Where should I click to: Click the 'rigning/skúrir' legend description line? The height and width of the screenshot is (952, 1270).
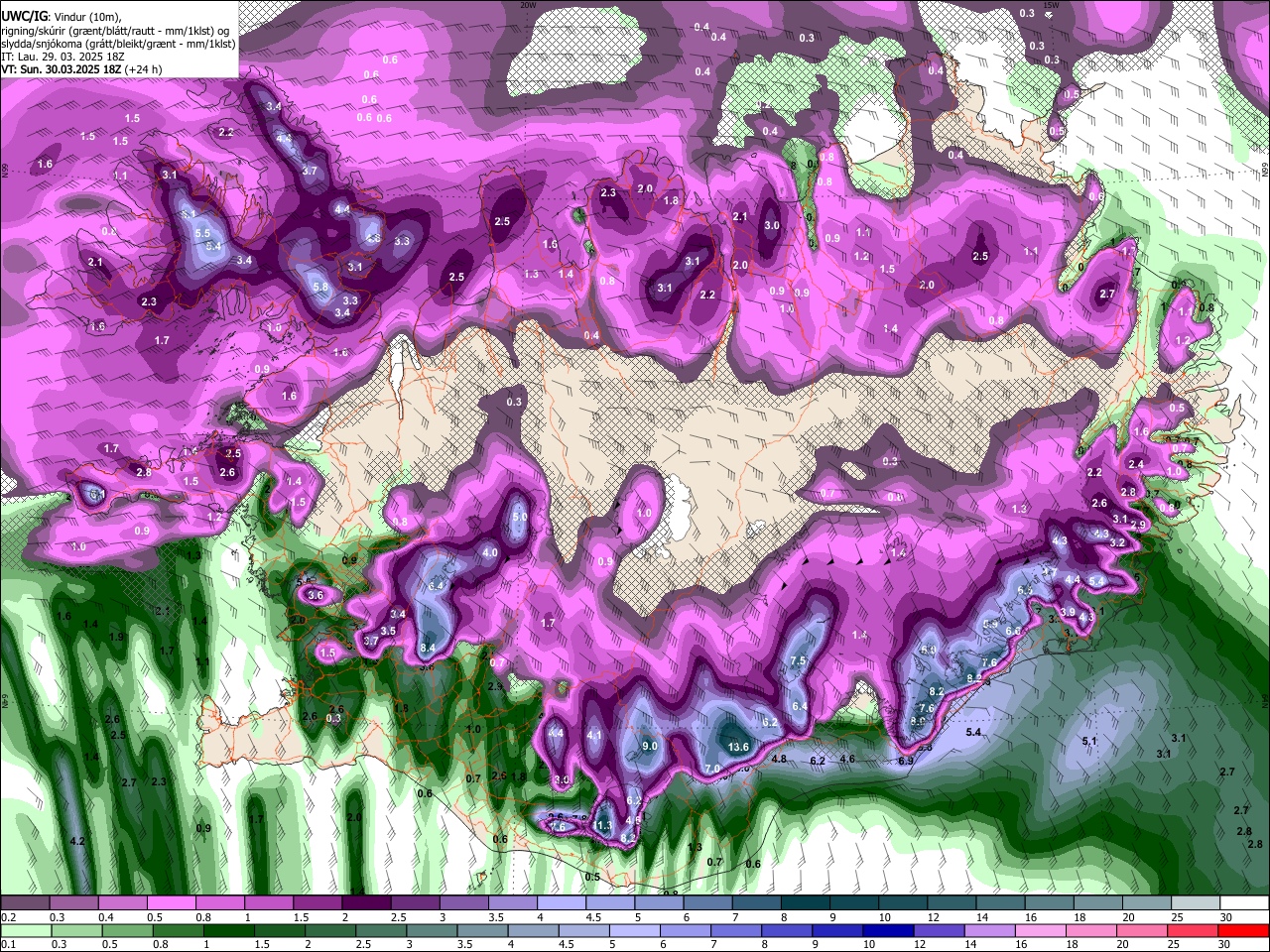click(117, 31)
